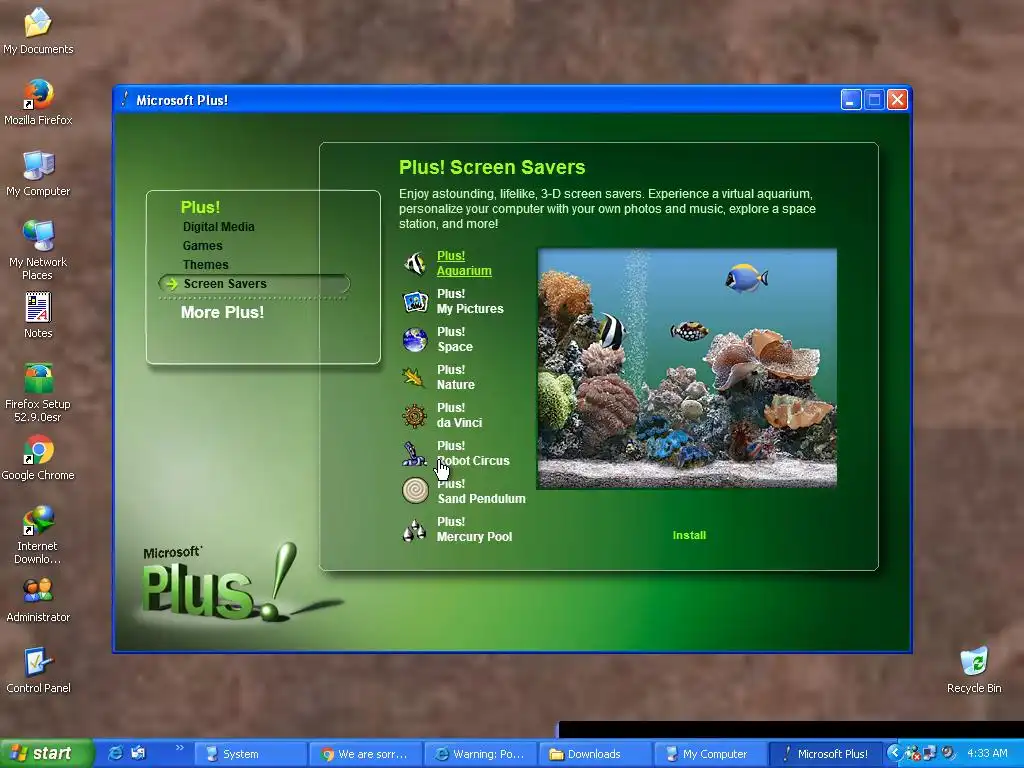
Task: Click Microsoft Plus! taskbar button
Action: coord(825,754)
